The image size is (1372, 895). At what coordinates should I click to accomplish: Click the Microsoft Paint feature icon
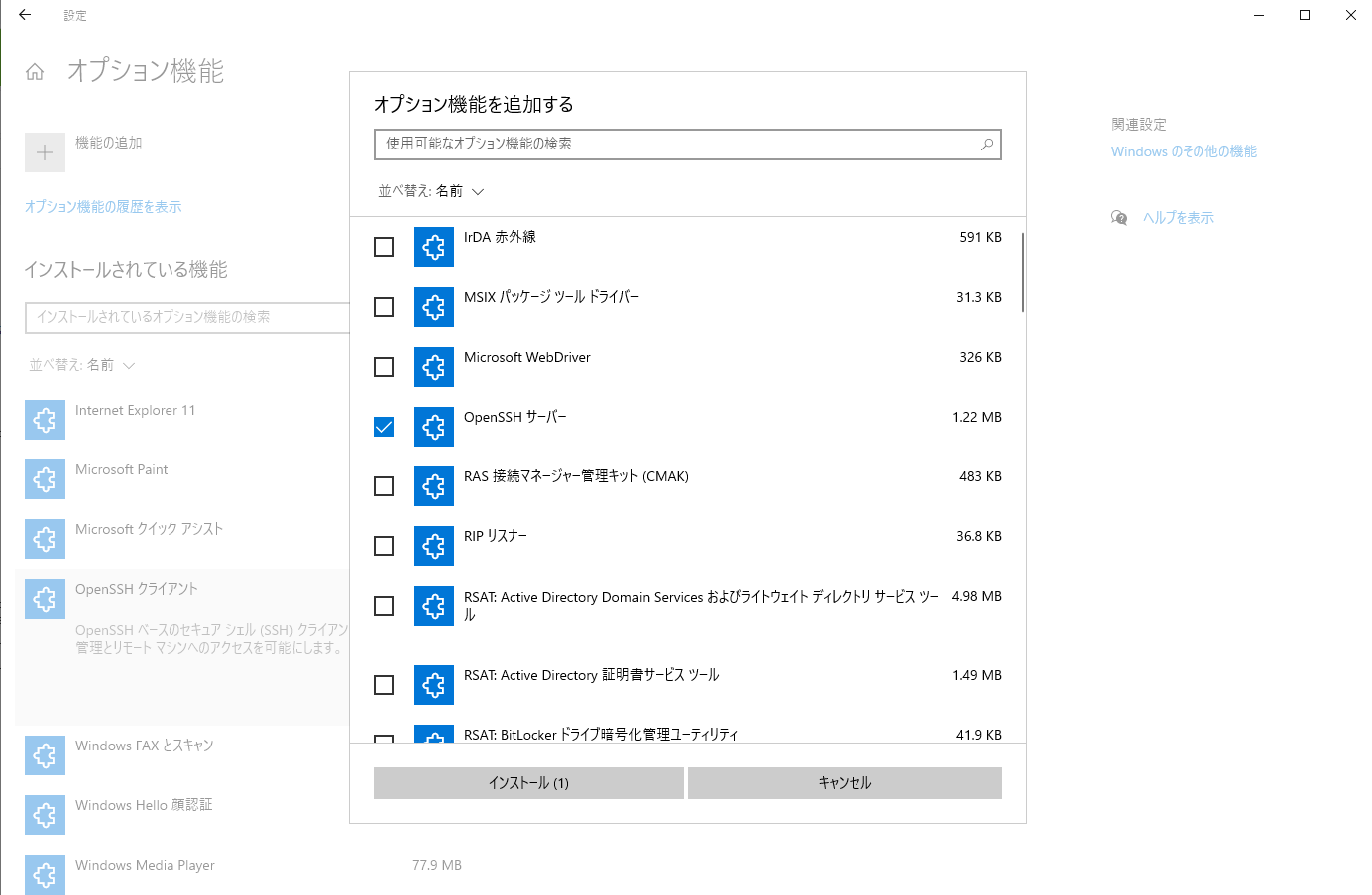pos(45,479)
